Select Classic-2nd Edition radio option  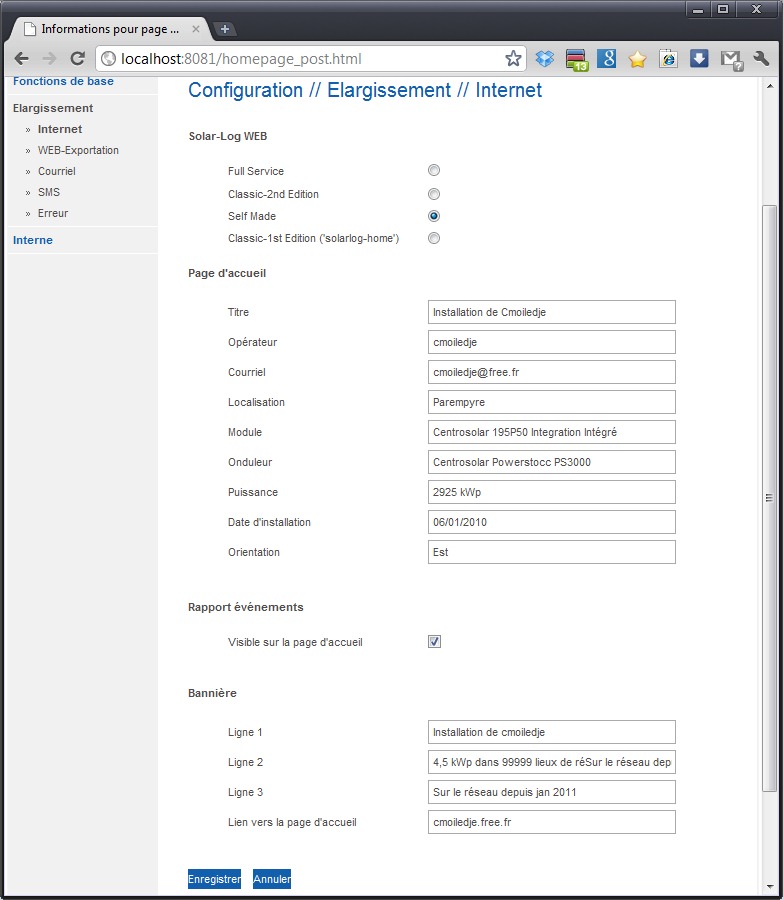(434, 194)
